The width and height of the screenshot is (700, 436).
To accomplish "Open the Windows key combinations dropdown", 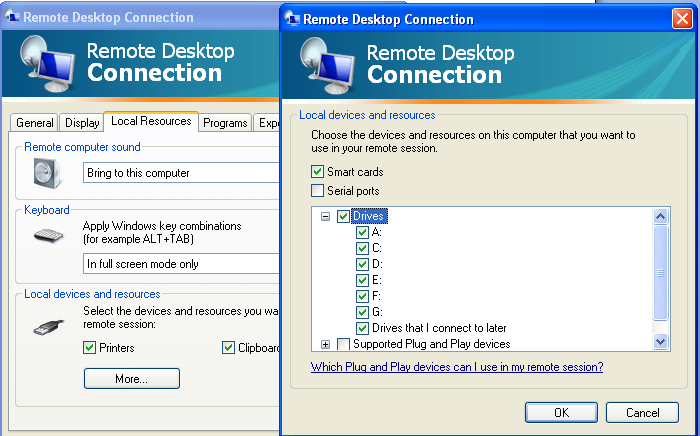I will pyautogui.click(x=181, y=264).
